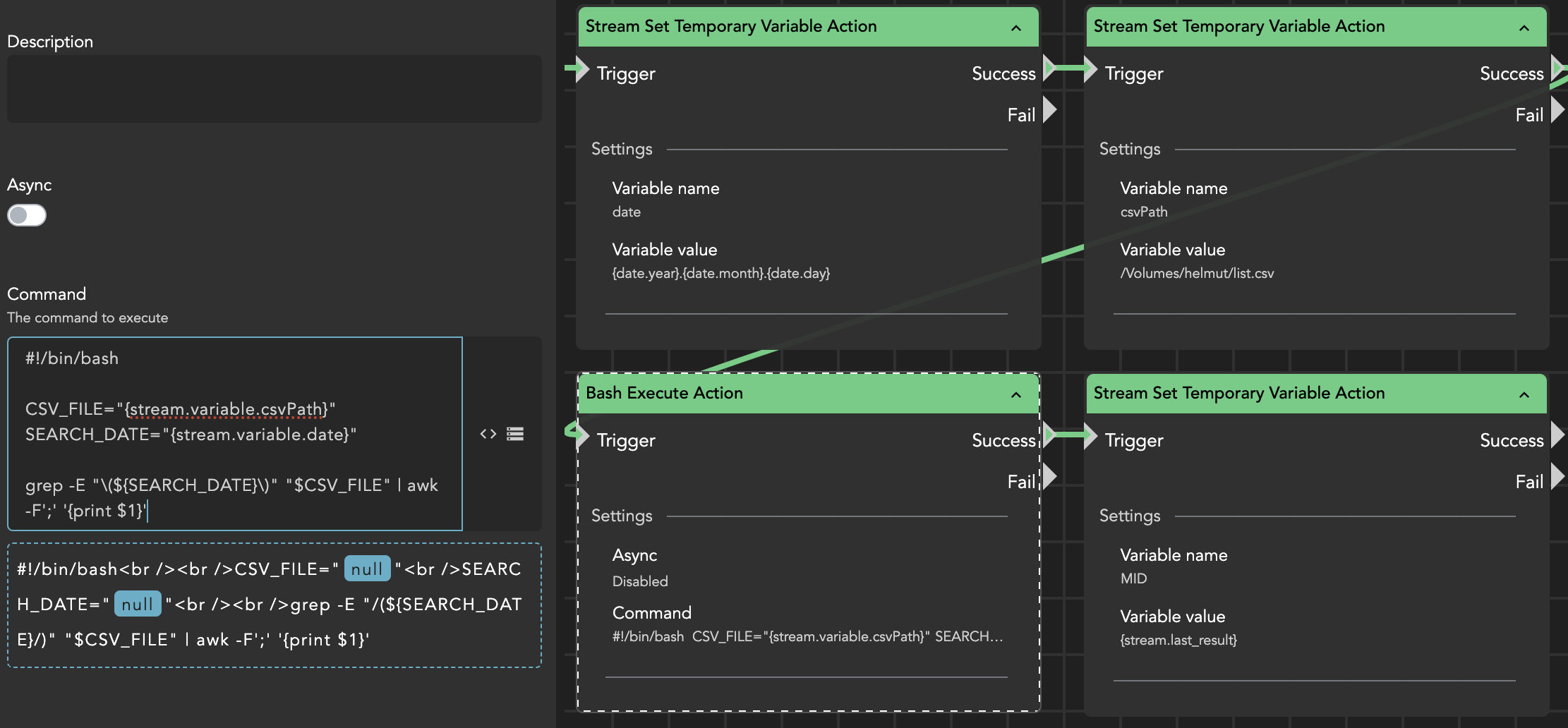
Task: Click the list icon beside the Command field
Action: coord(515,434)
